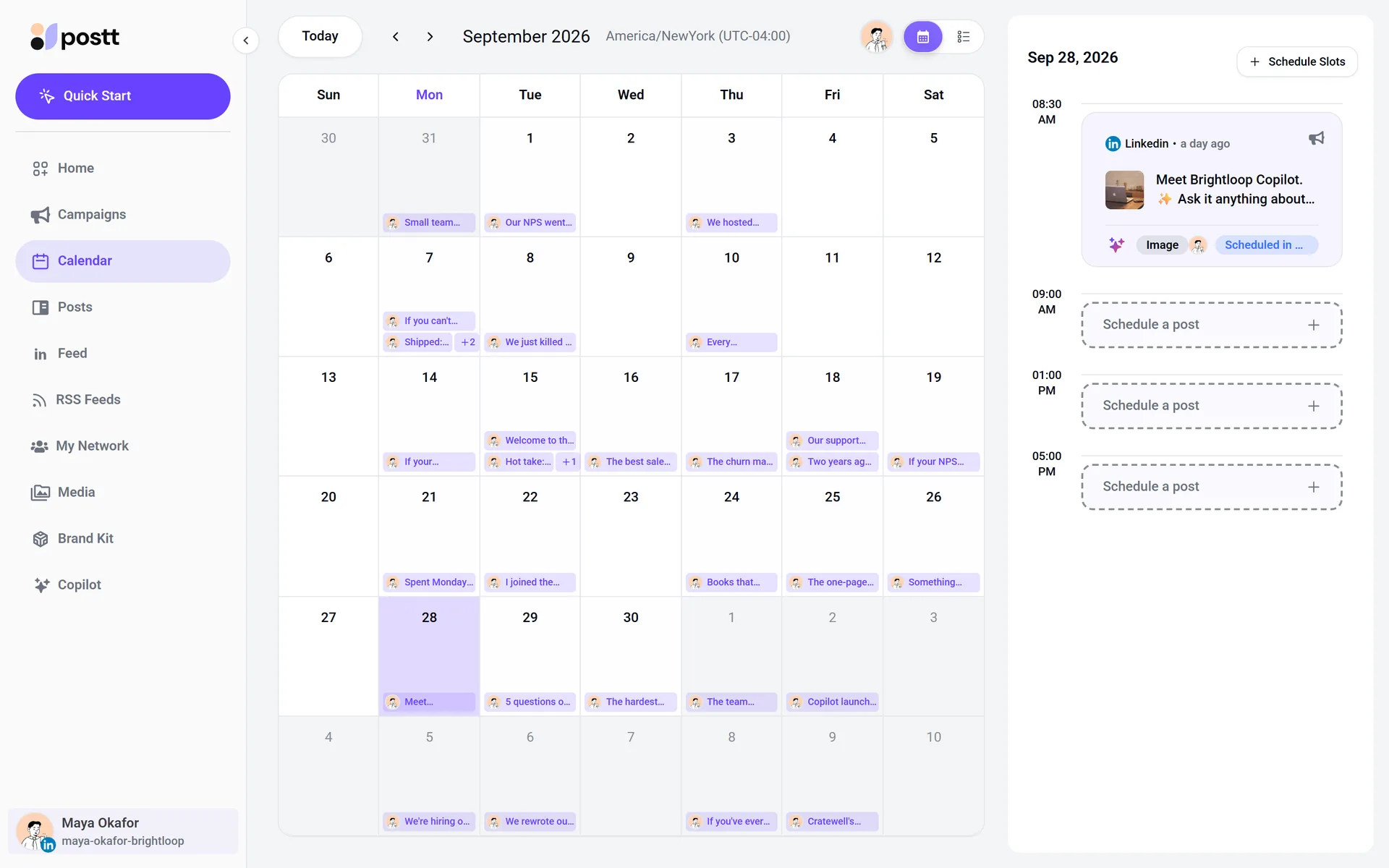Click the My Network people icon
Viewport: 1389px width, 868px height.
(x=39, y=446)
